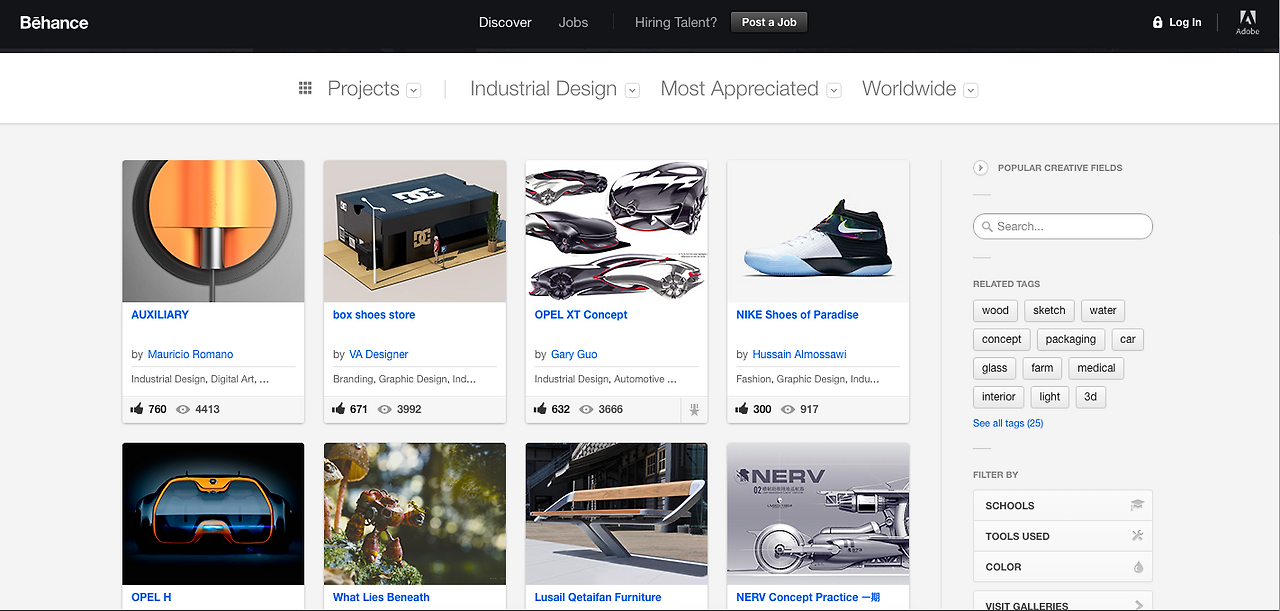Viewport: 1280px width, 611px height.
Task: Open the NIKE Shoes of Paradise sneaker thumbnail
Action: point(818,231)
